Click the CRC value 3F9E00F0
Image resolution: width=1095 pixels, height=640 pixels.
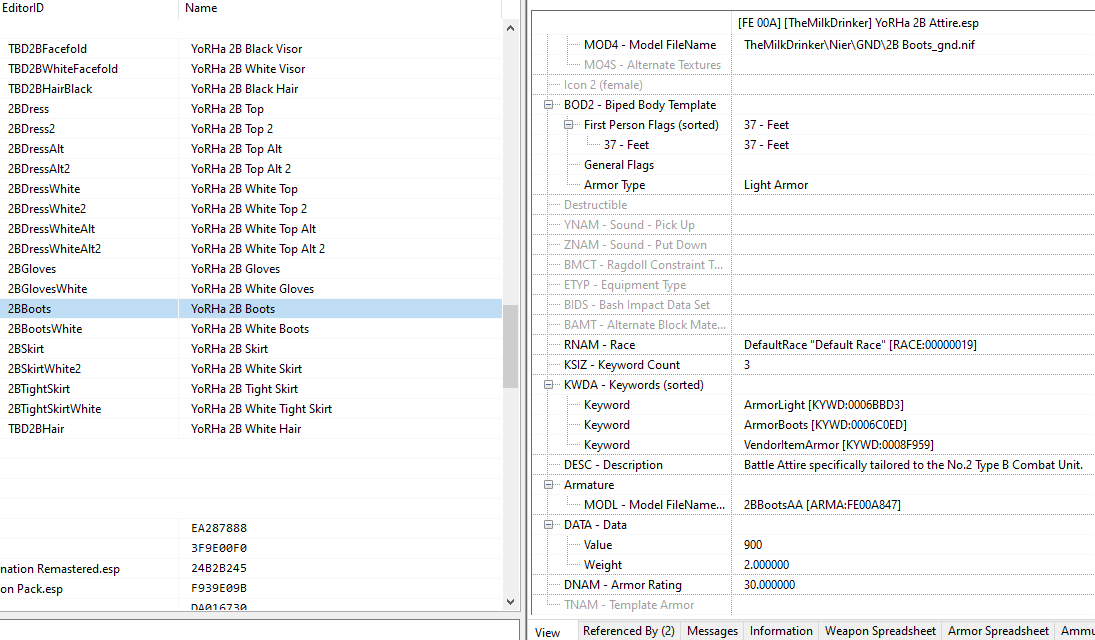[x=219, y=548]
